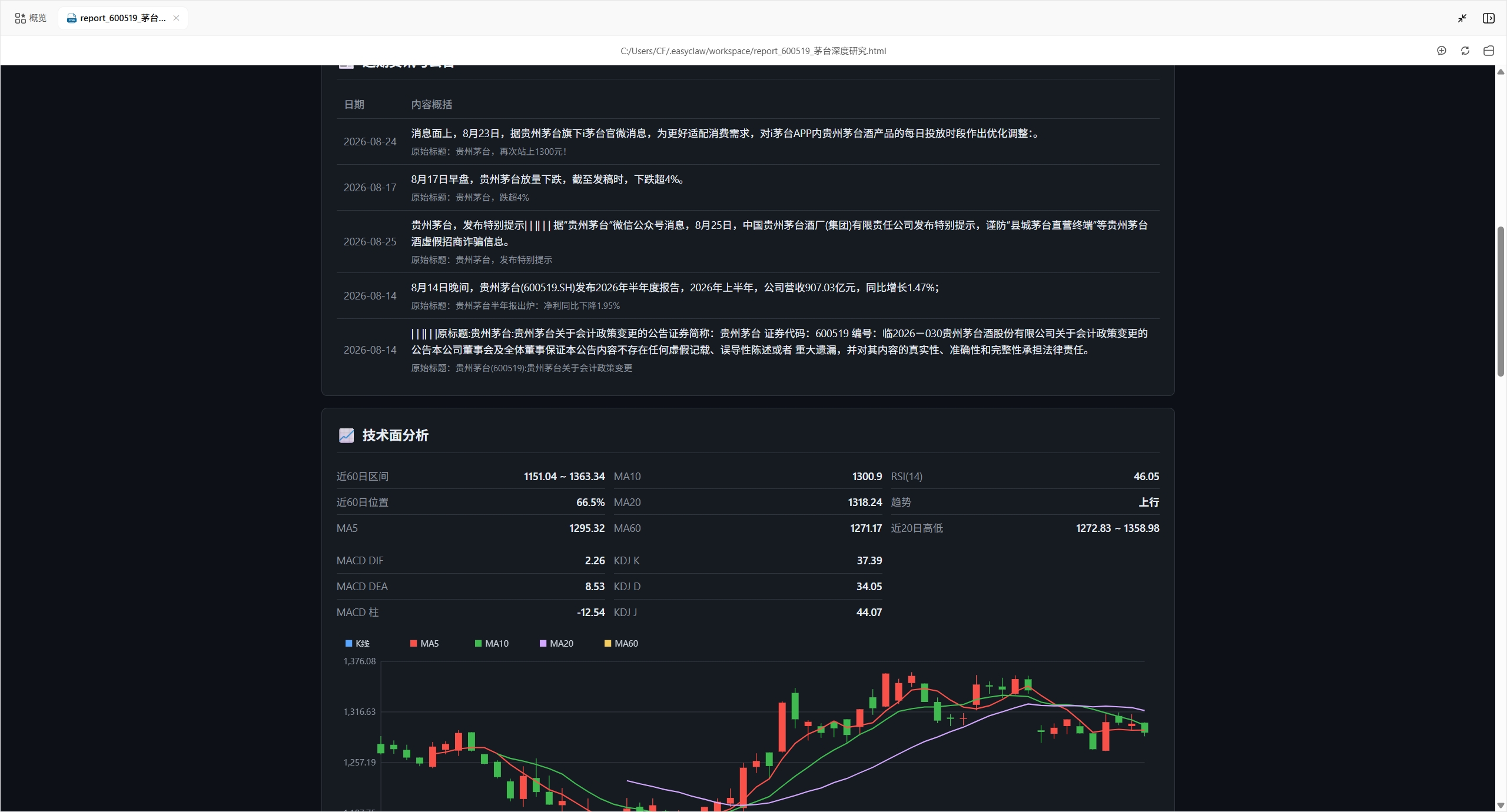Click the 跌超4% original title line
This screenshot has width=1507, height=812.
[470, 198]
